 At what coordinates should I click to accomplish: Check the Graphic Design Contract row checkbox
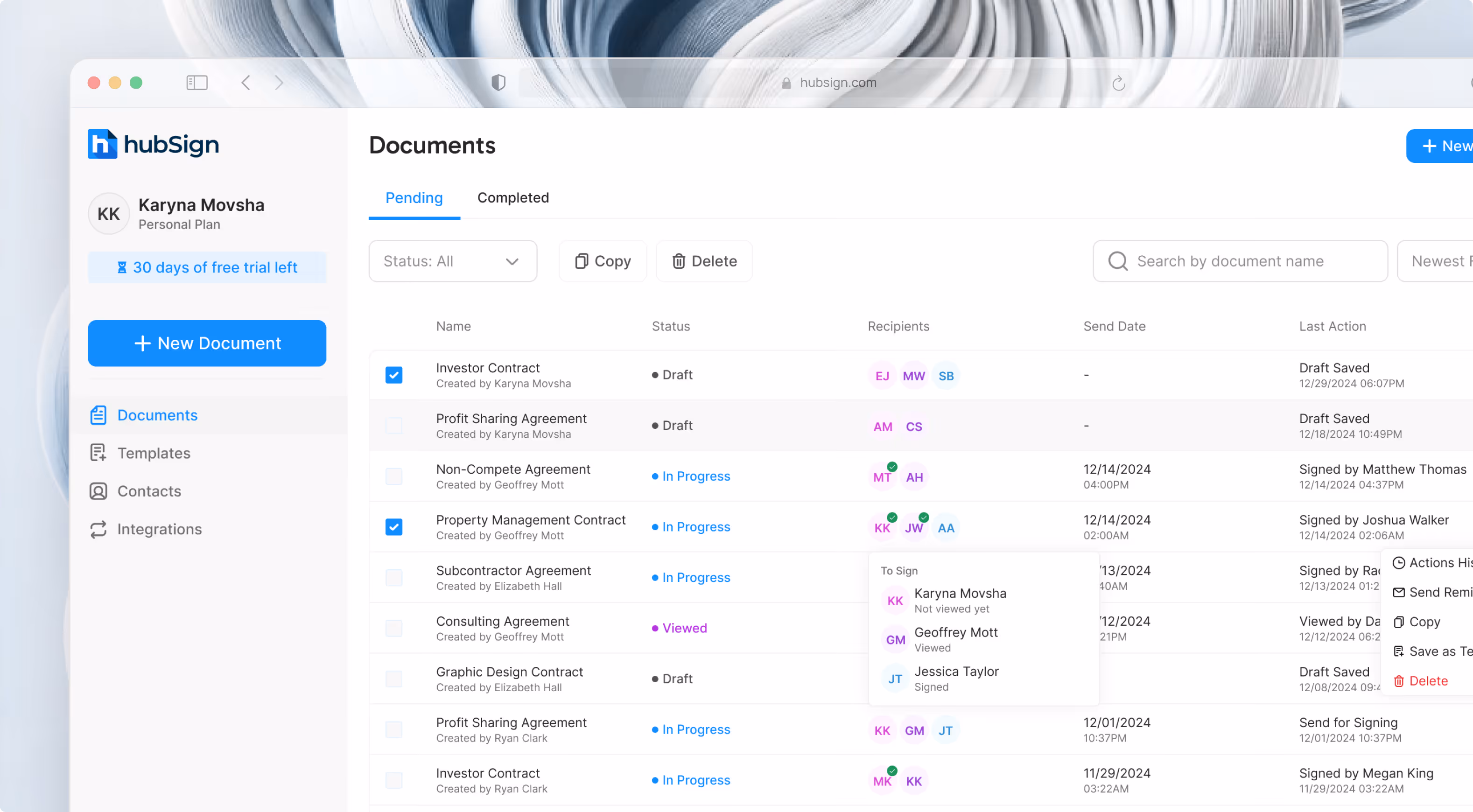pos(394,679)
